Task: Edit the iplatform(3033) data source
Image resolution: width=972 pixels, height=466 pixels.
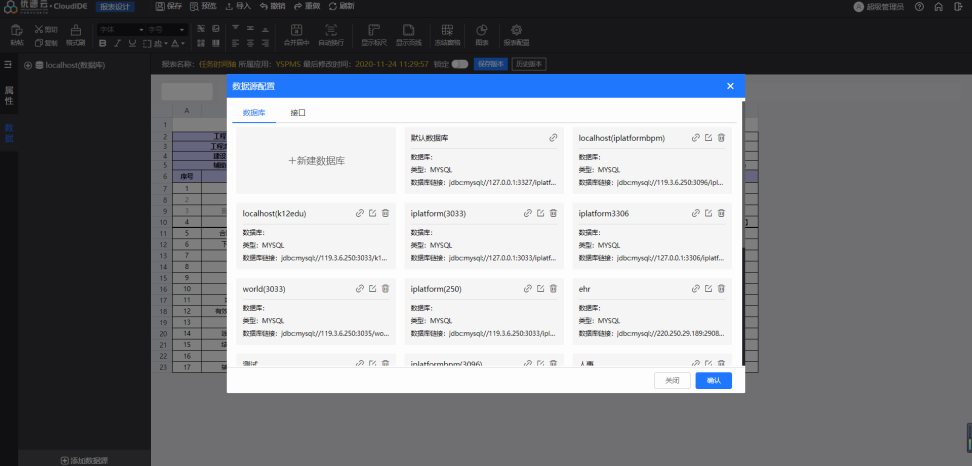Action: (x=541, y=213)
